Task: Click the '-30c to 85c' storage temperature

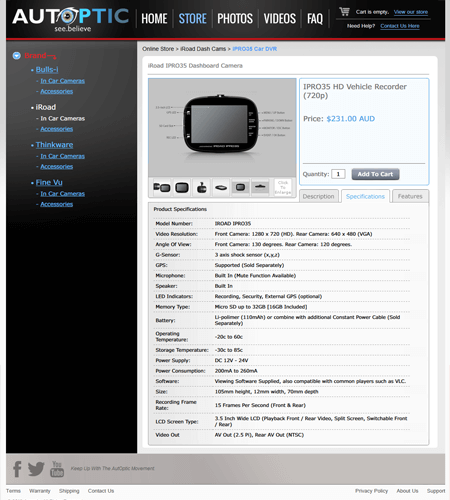Action: click(229, 350)
